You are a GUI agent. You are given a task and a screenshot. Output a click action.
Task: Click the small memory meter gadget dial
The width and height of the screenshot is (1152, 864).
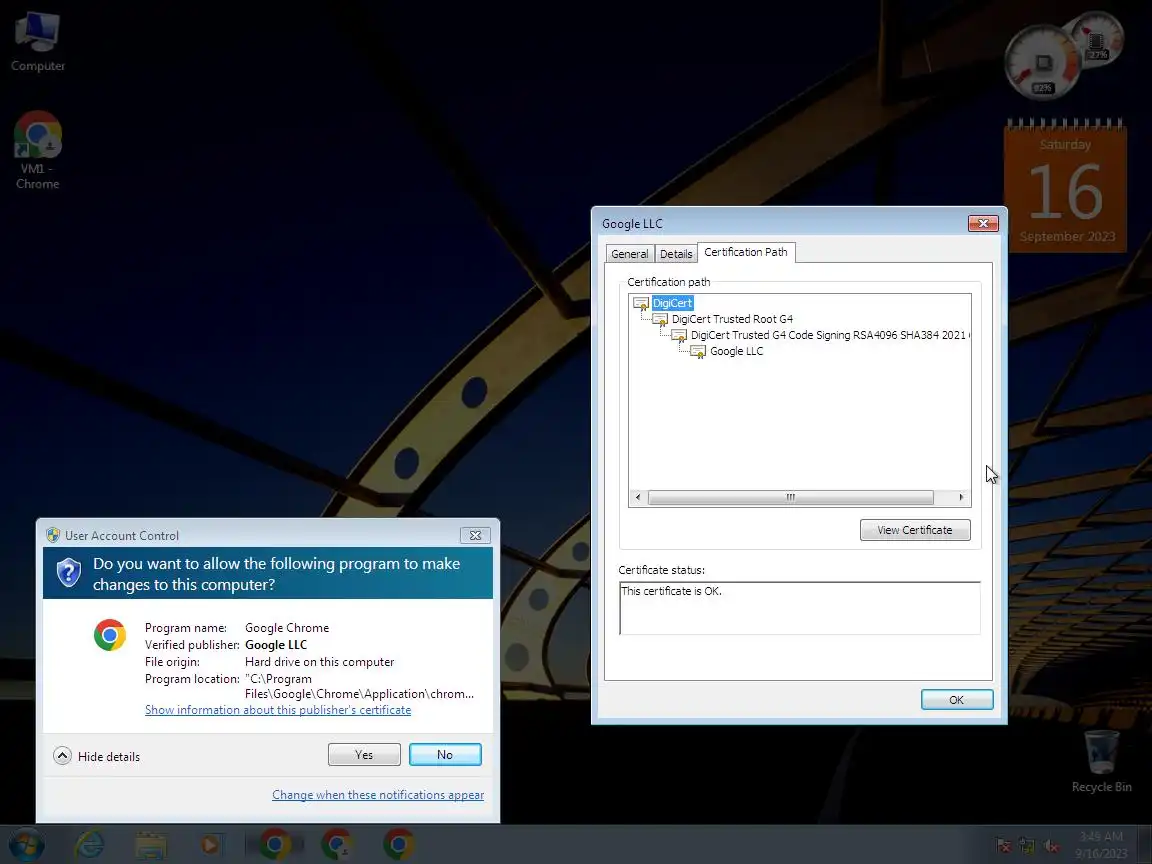pos(1097,40)
